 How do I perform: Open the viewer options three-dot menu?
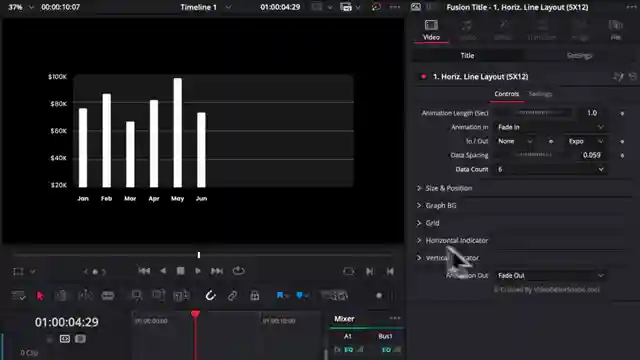[x=395, y=7]
